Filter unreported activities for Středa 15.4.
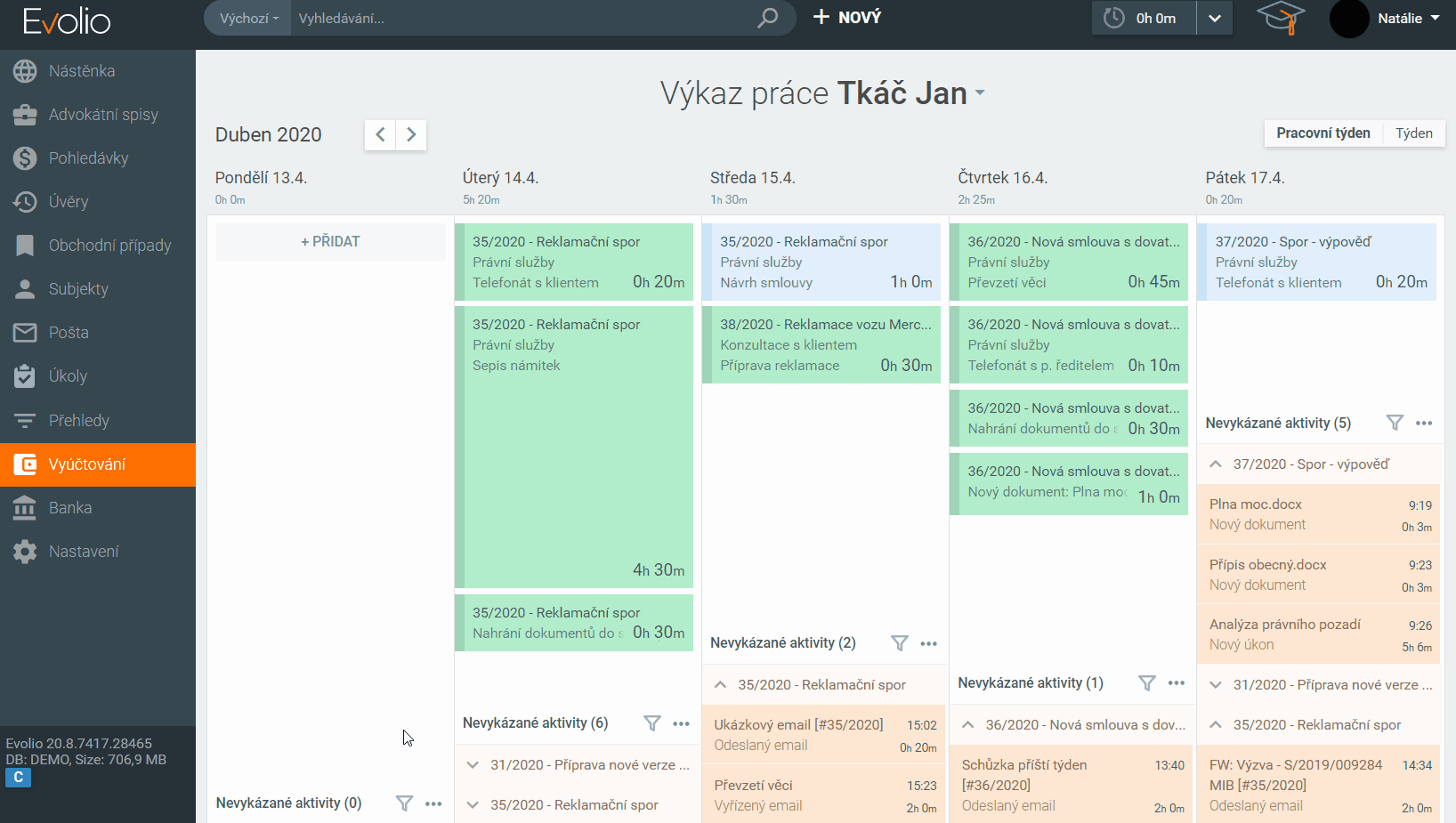 pyautogui.click(x=900, y=643)
